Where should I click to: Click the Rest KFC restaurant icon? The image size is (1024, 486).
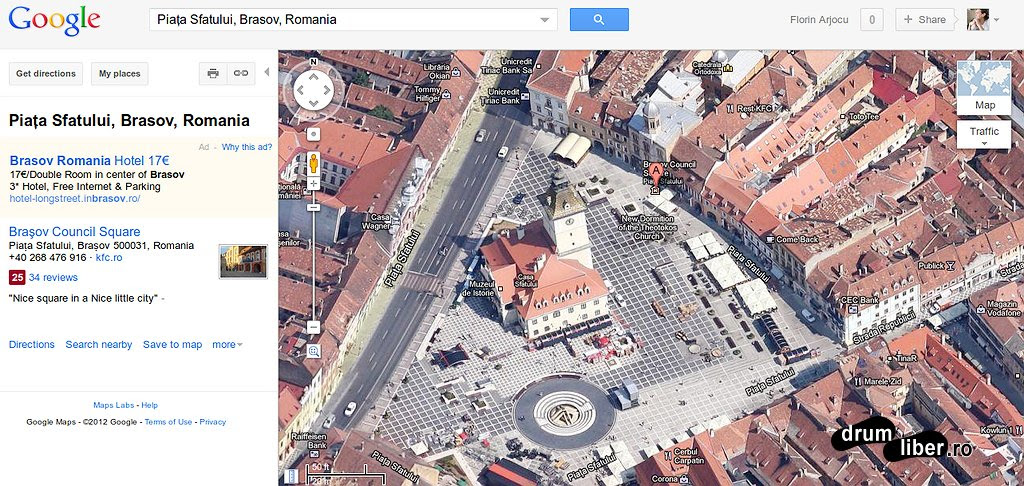(x=731, y=108)
